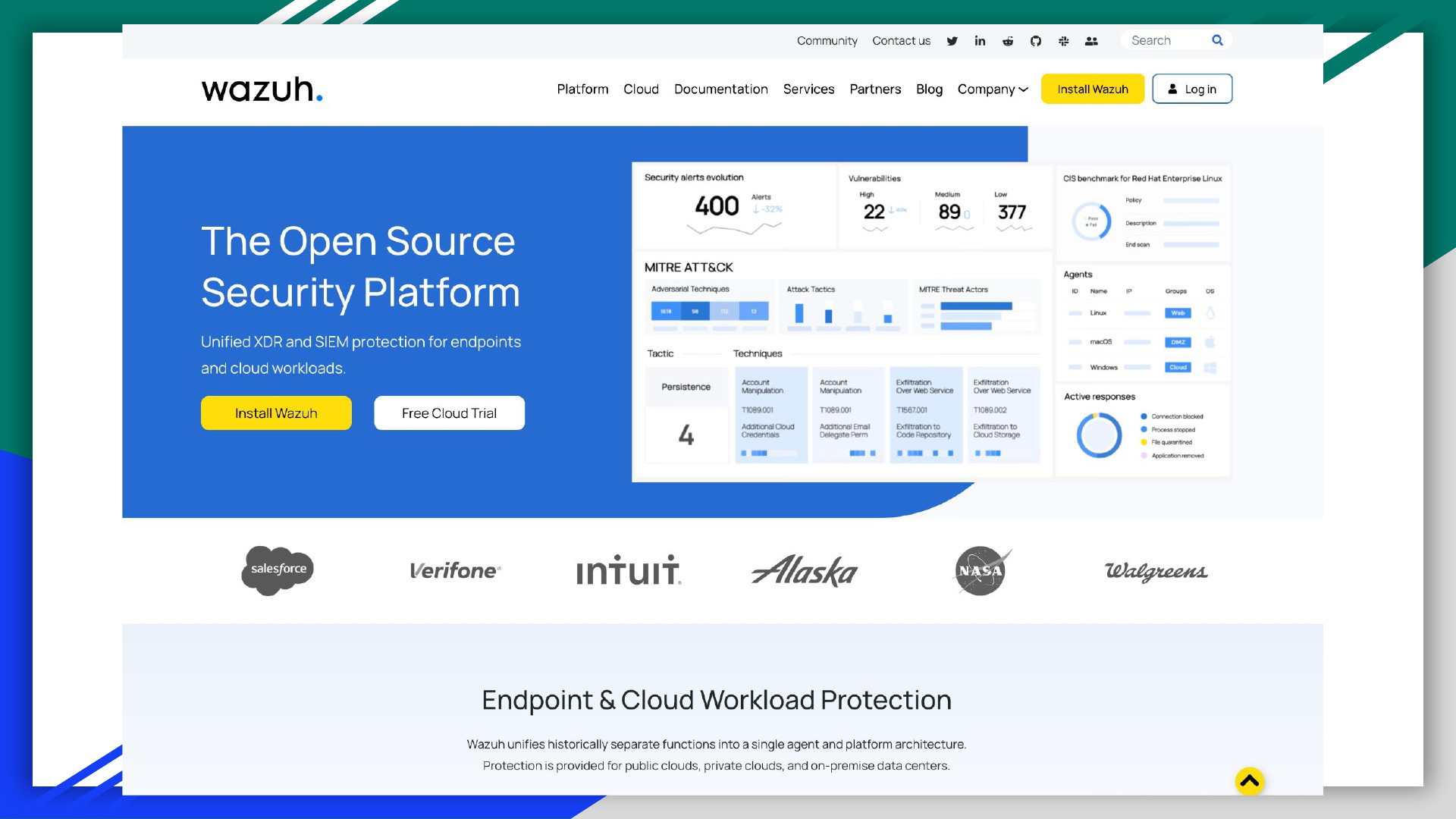Open the Partners menu item
Screen dimensions: 1456x819
pyautogui.click(x=875, y=89)
